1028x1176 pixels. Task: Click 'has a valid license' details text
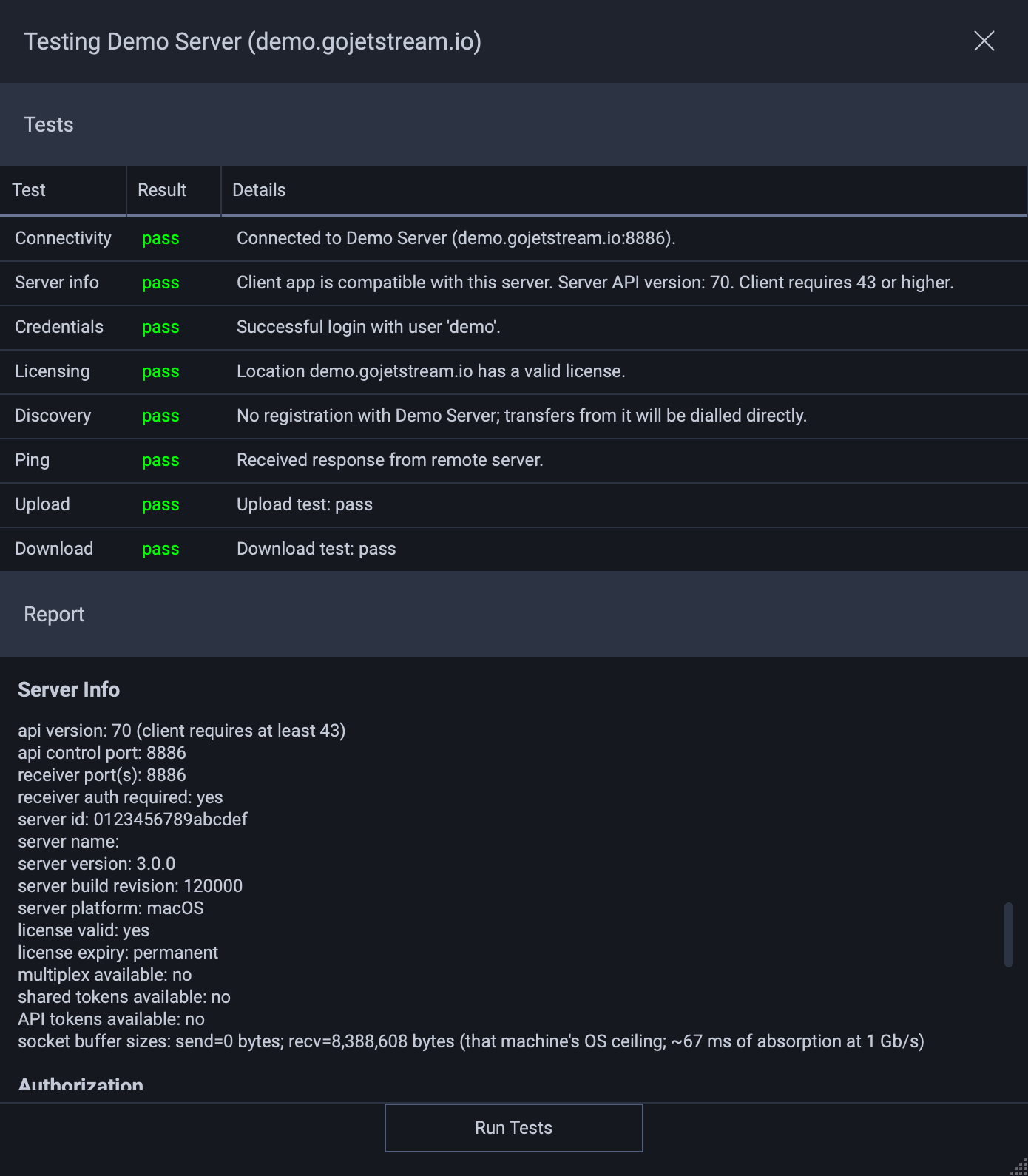[431, 371]
